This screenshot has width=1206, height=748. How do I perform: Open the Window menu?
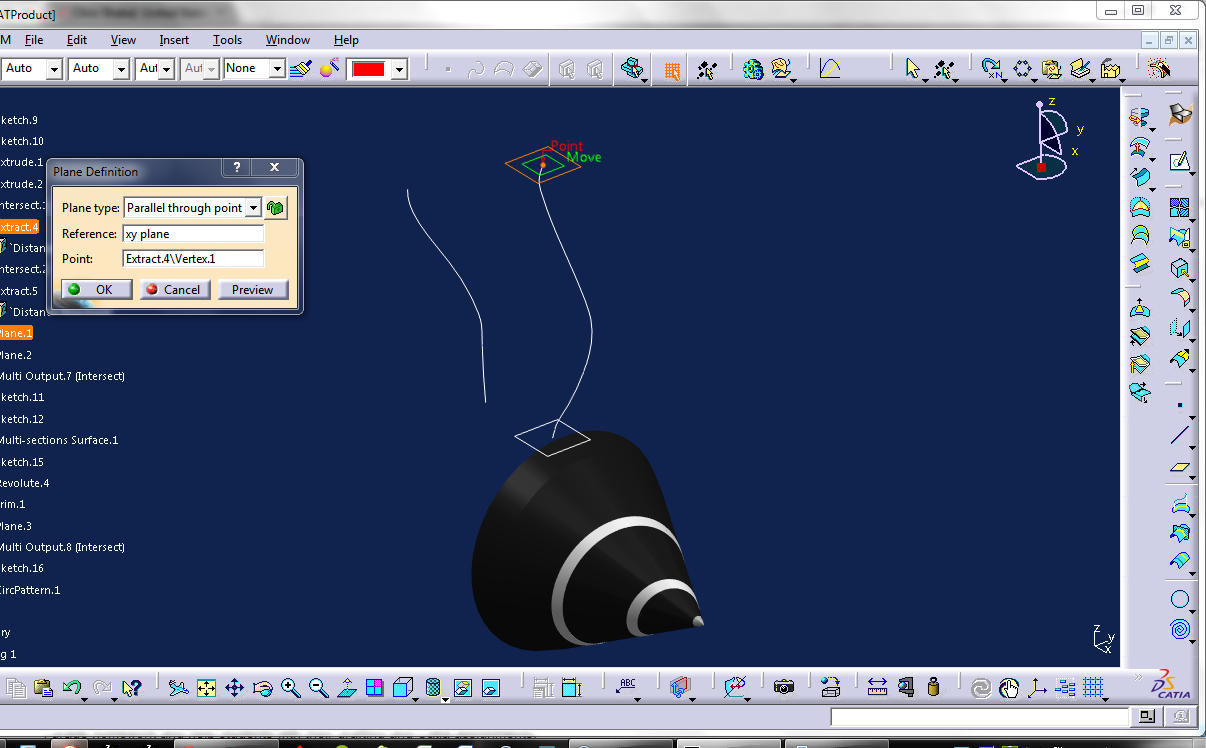coord(288,40)
